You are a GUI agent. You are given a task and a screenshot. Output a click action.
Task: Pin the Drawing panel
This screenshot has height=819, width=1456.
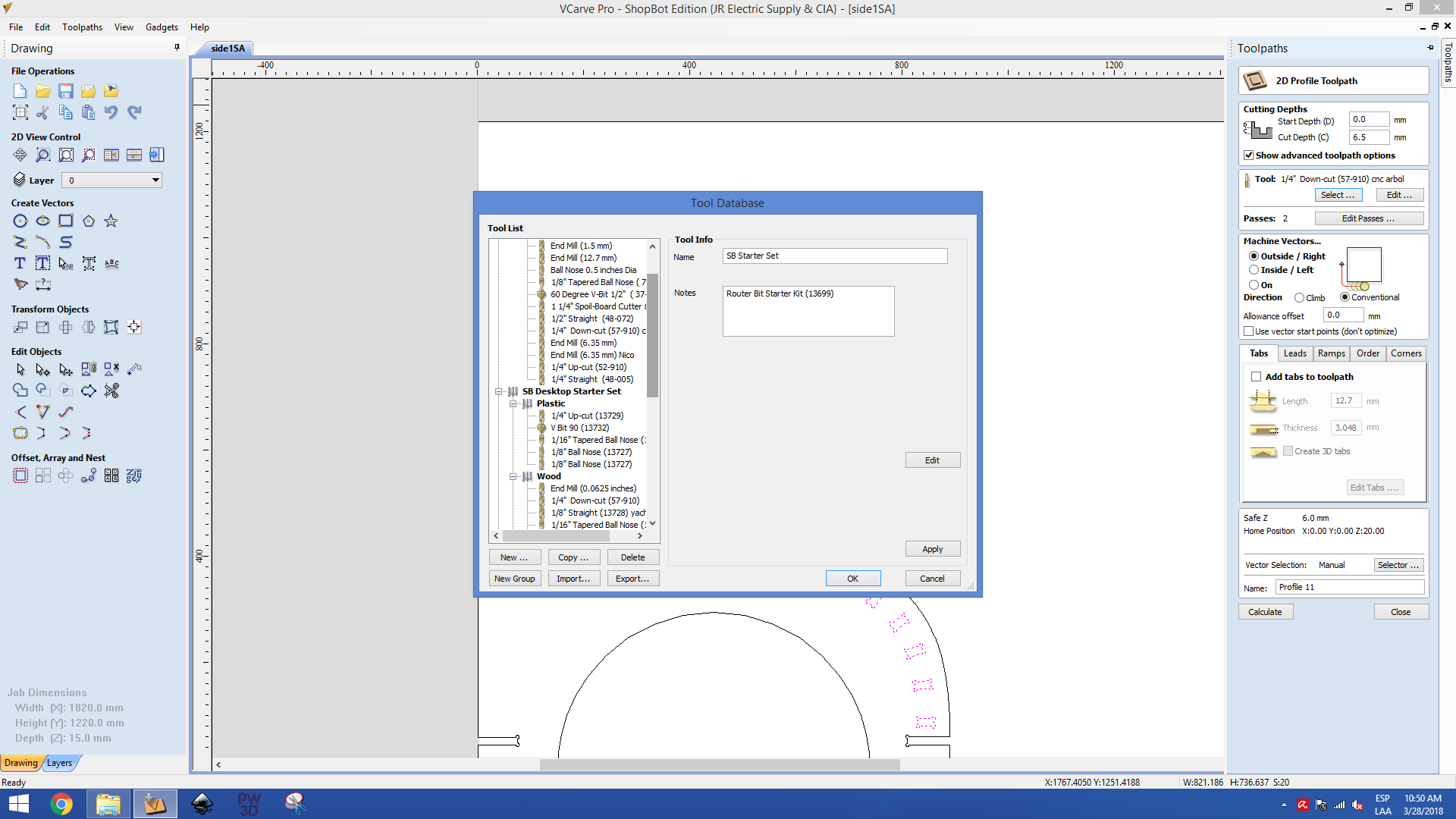click(177, 48)
